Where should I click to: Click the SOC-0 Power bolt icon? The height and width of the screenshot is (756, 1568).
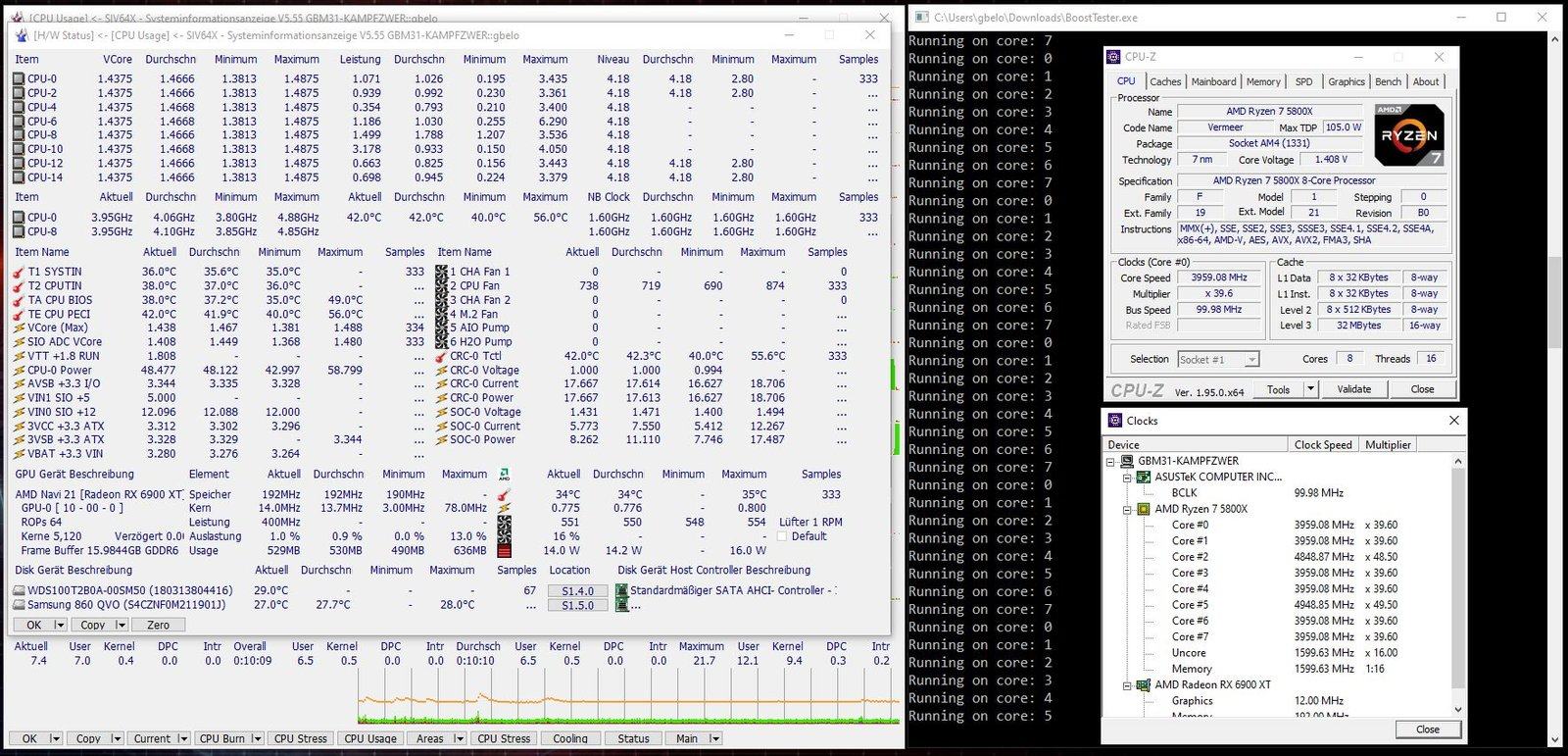tap(441, 439)
